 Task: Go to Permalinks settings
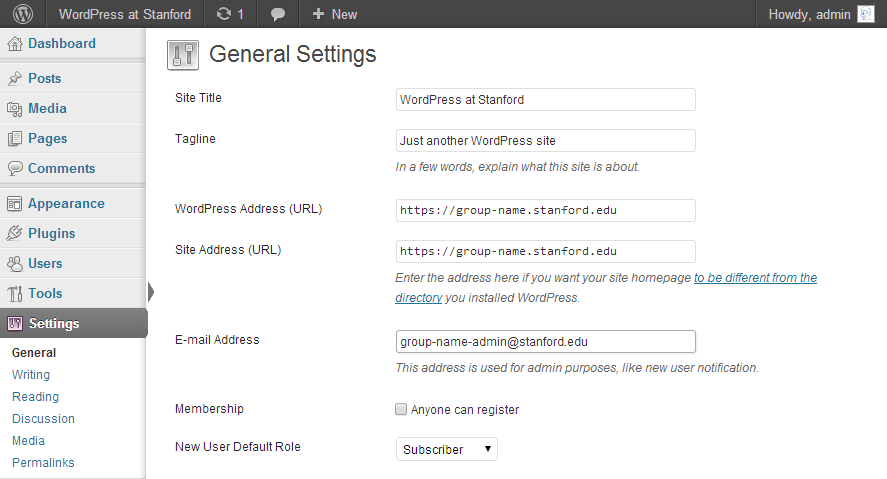click(43, 463)
